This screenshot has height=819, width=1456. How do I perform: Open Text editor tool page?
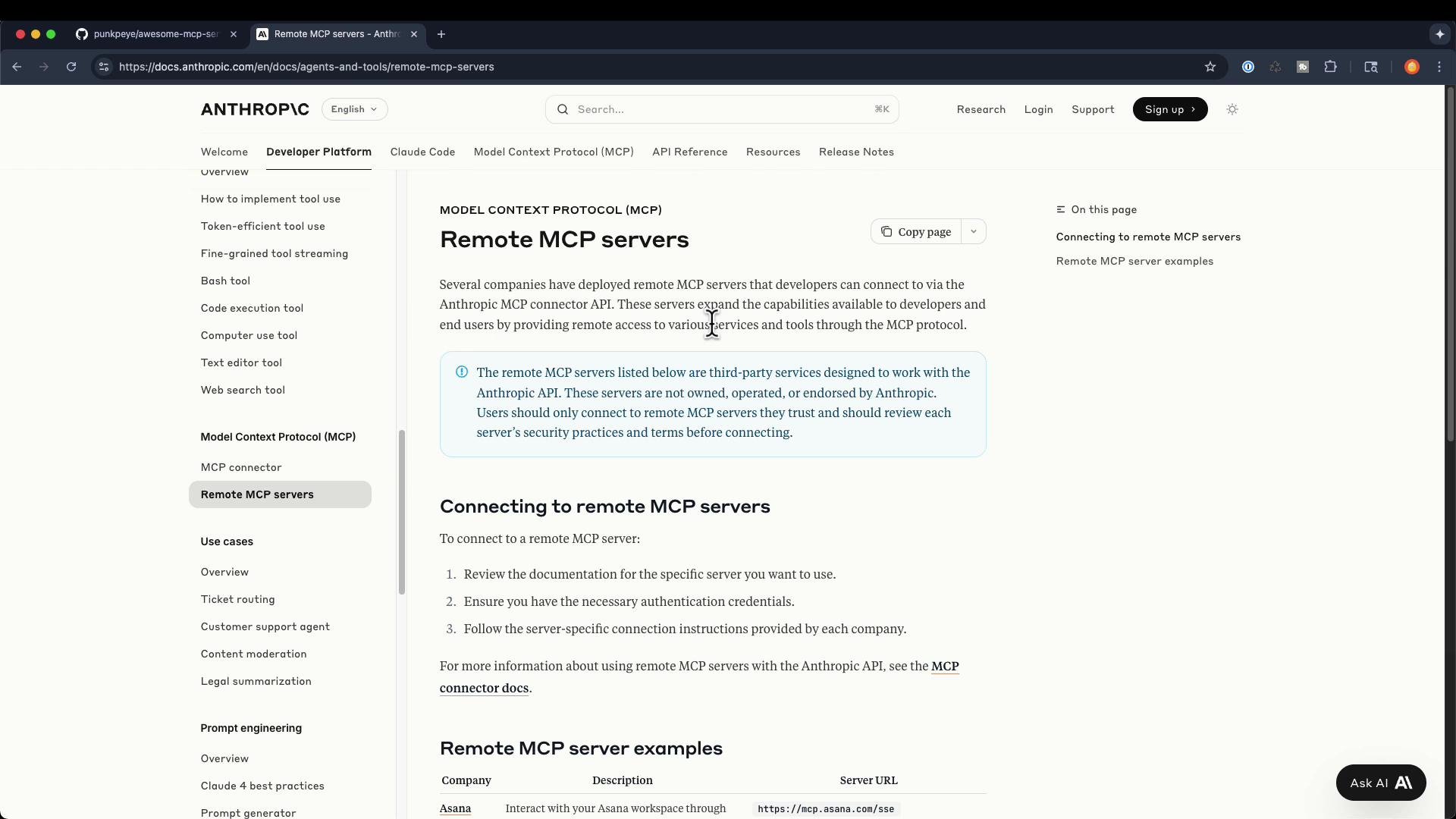(241, 362)
